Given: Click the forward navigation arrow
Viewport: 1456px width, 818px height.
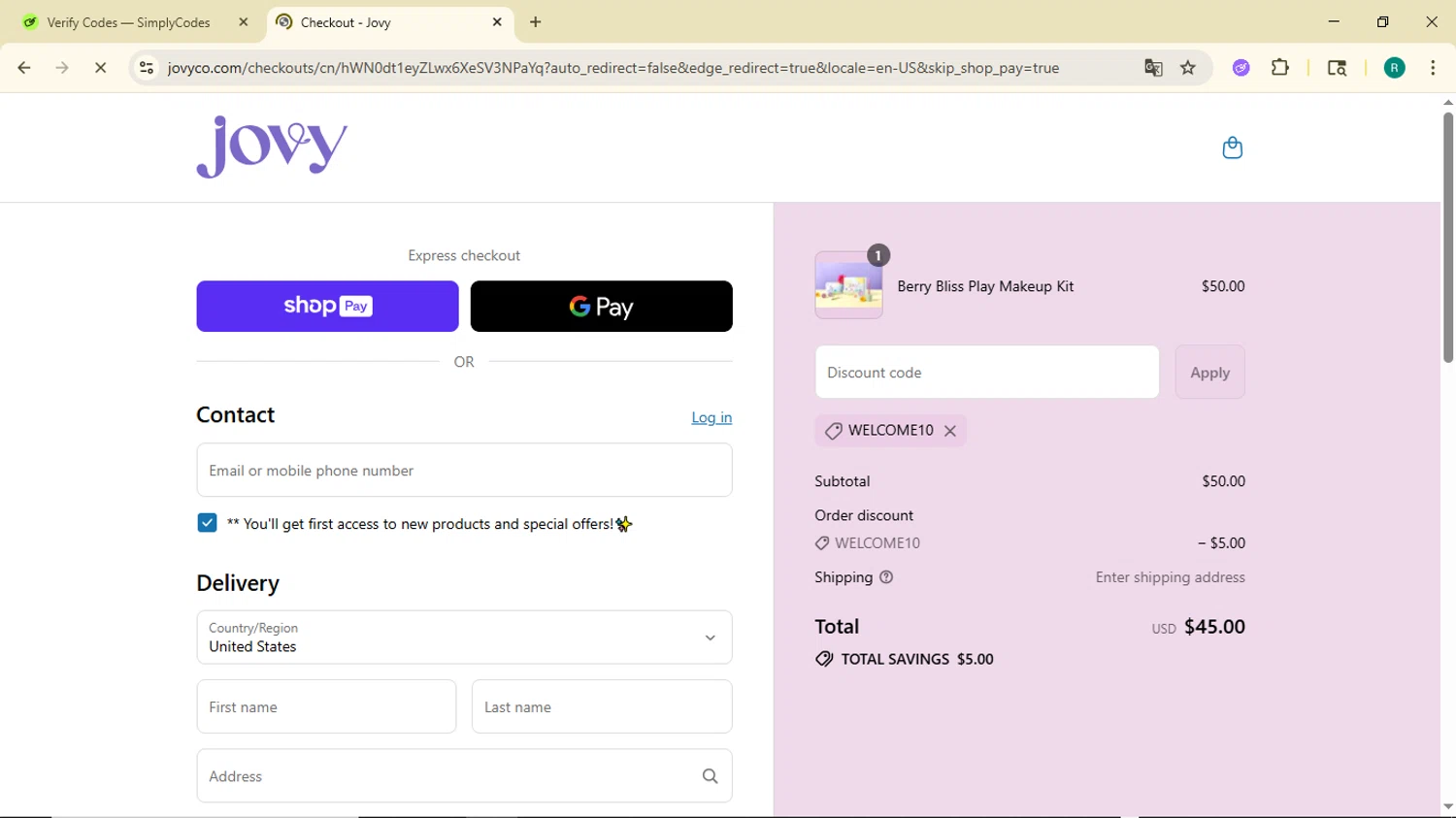Looking at the screenshot, I should [62, 68].
